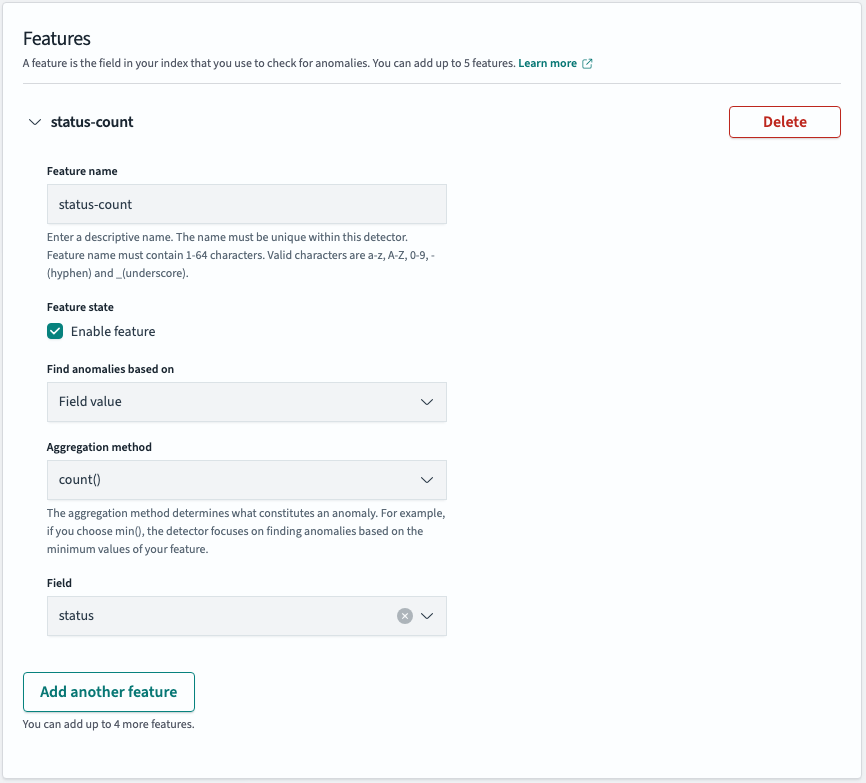
Task: Open the Field value dropdown
Action: (247, 402)
